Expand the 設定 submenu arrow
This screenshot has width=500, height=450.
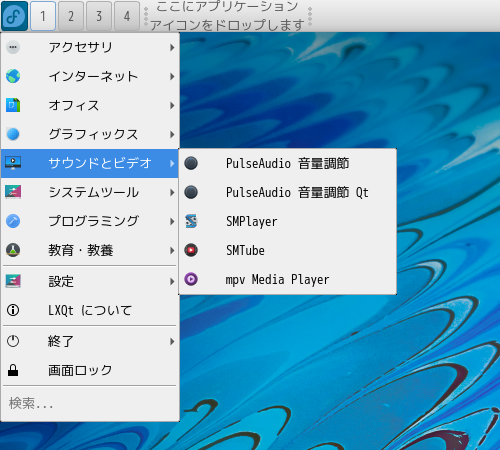tap(172, 282)
